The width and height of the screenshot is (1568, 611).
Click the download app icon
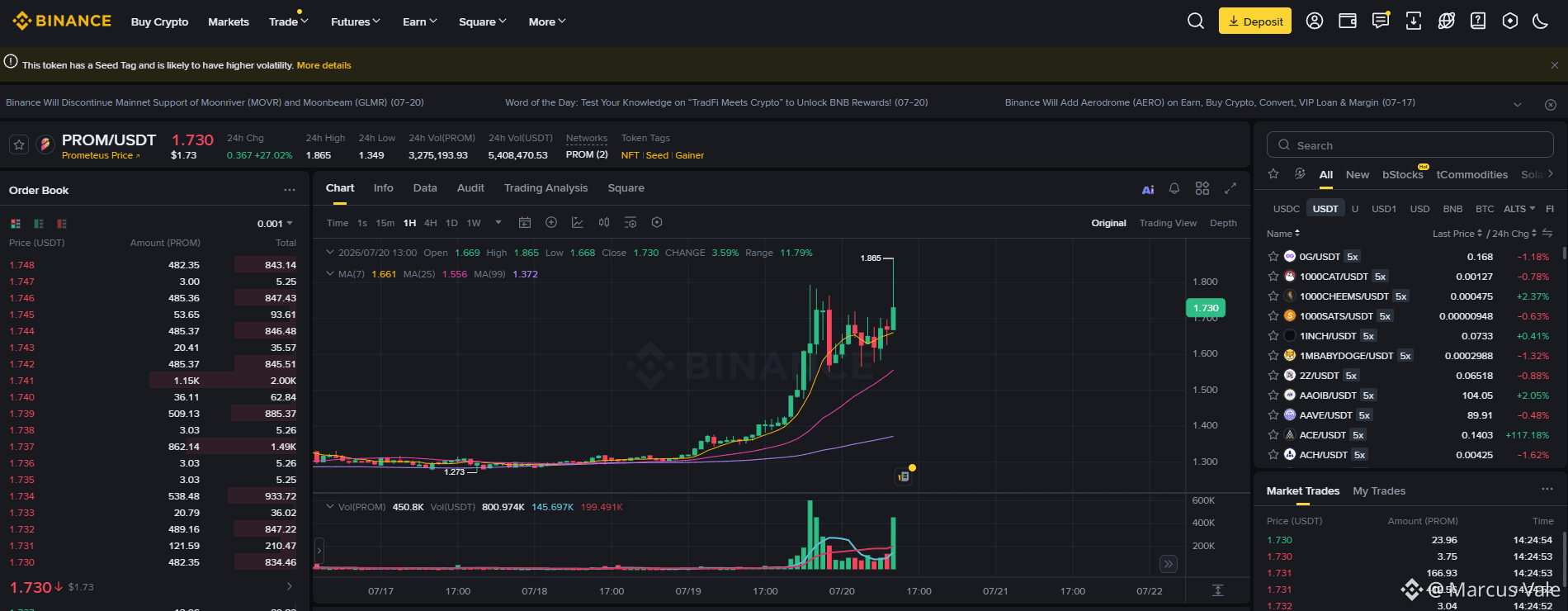(1414, 21)
